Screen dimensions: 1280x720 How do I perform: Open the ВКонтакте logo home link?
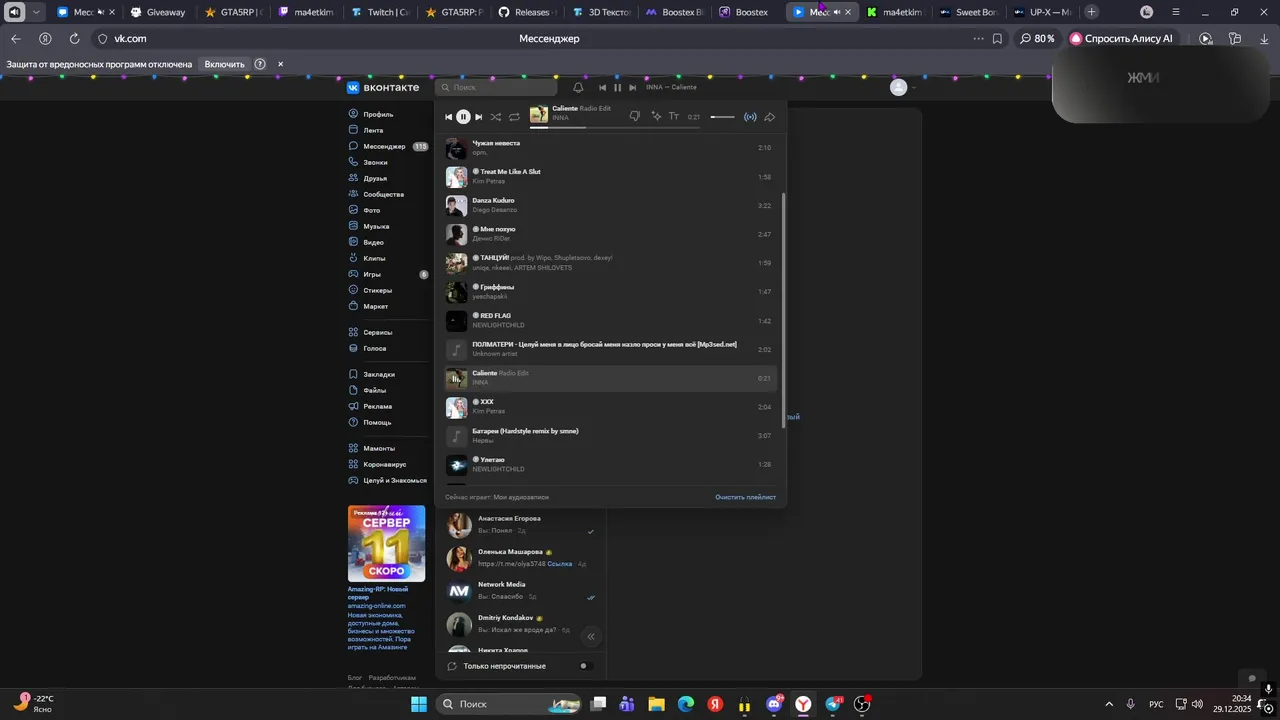coord(383,87)
